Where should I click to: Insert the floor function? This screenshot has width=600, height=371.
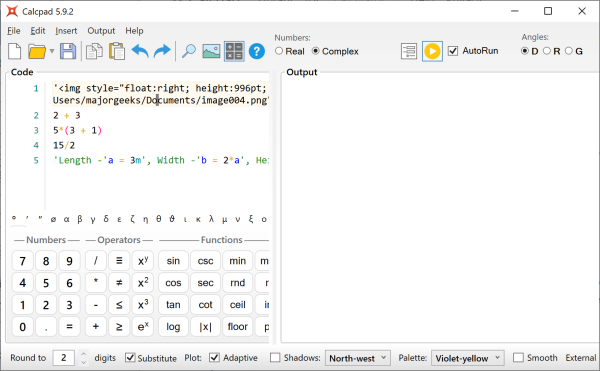[238, 327]
